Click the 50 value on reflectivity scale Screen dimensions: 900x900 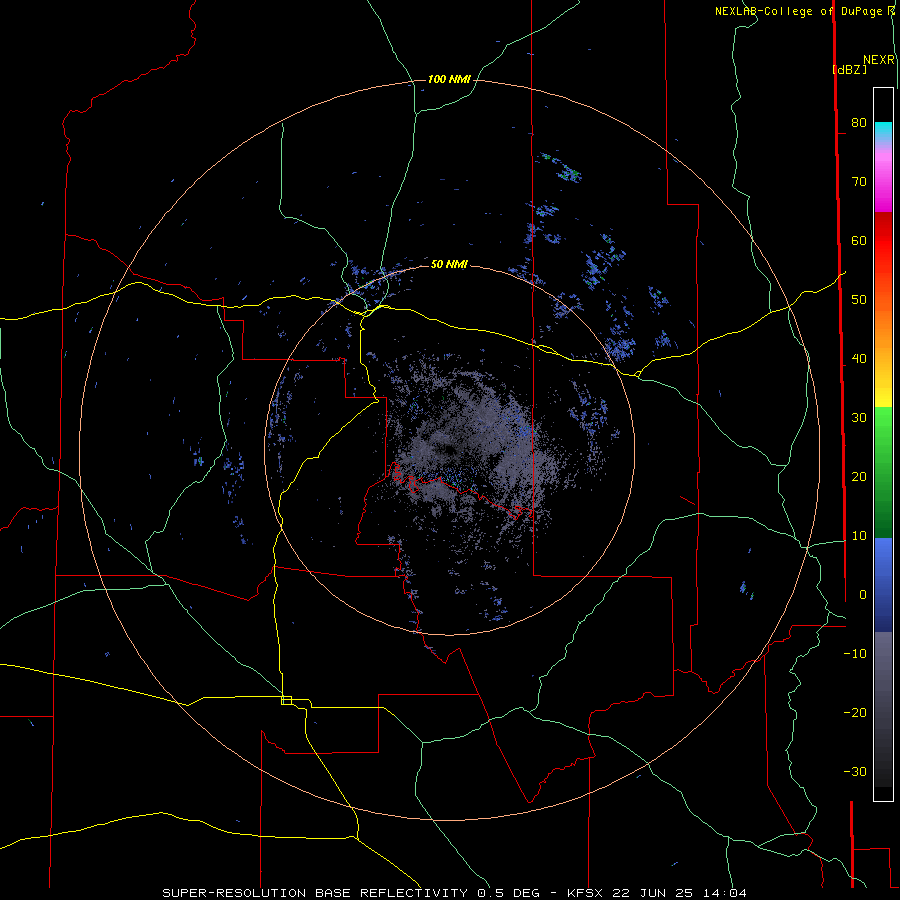tap(859, 300)
